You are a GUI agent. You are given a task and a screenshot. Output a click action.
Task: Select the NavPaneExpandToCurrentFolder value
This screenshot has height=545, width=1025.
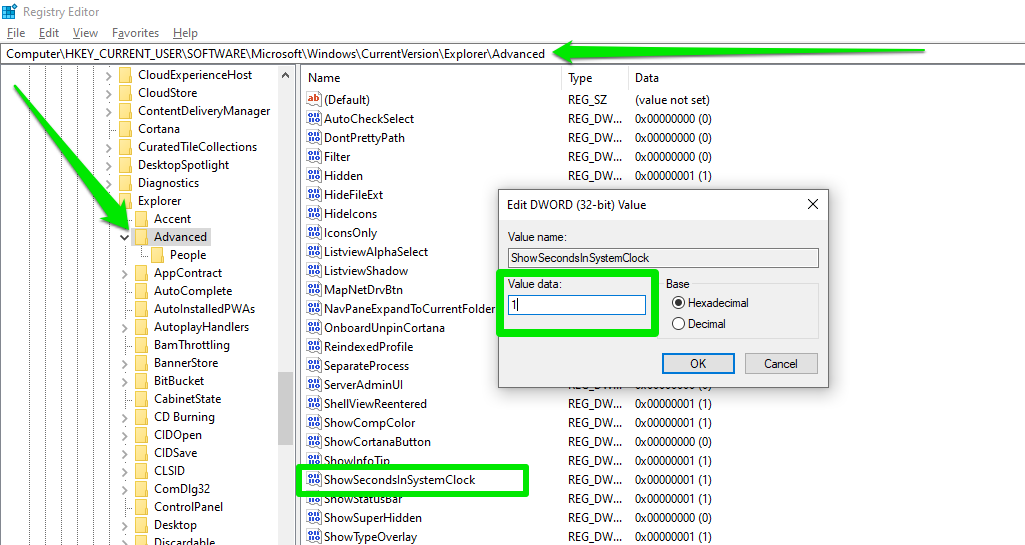[409, 308]
